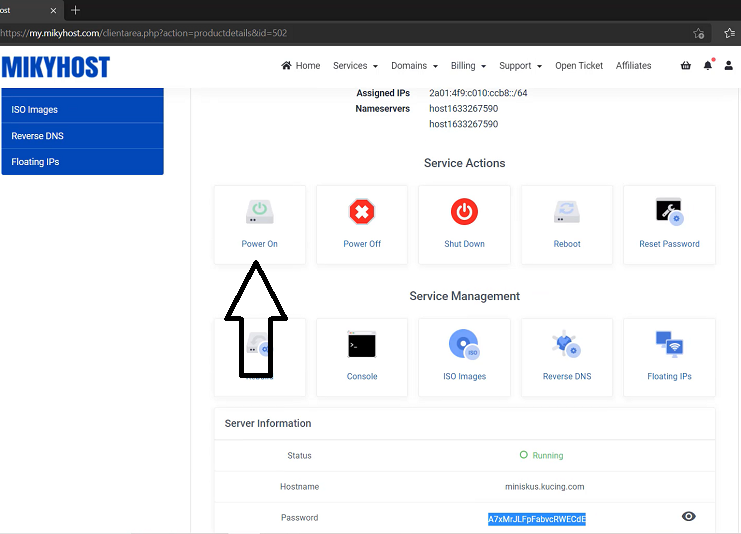Click the Running status text
Screen dimensions: 741x534
548,456
